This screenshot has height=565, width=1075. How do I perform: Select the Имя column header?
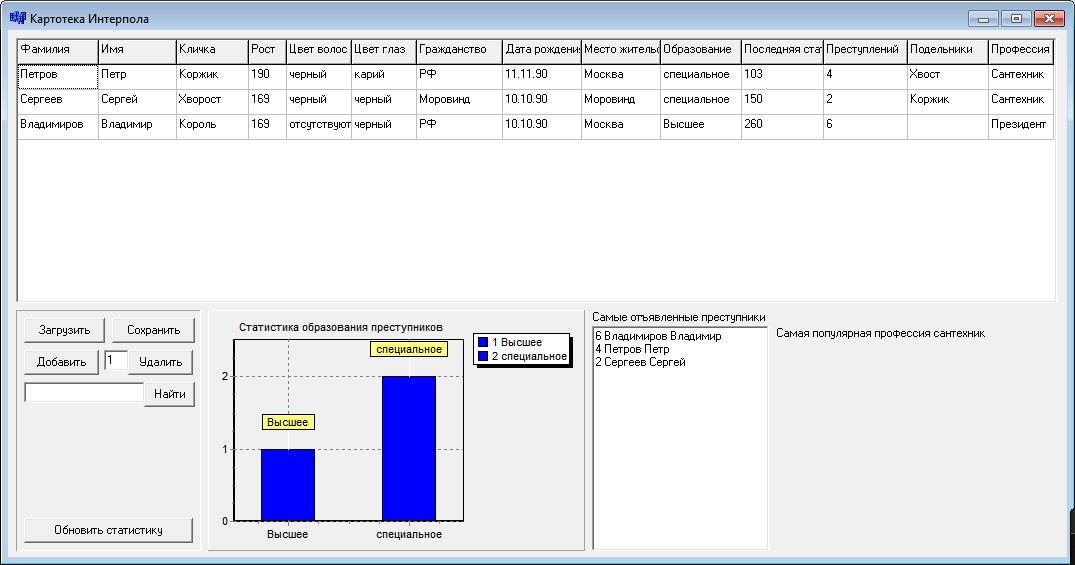click(137, 51)
